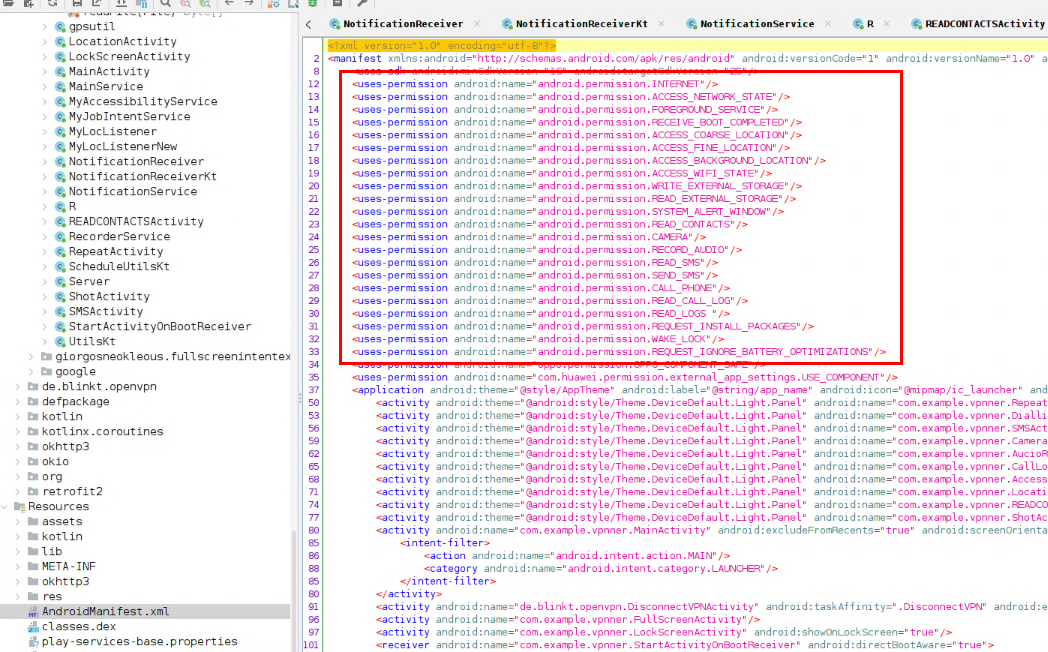Click the text search magnifier icon
1048x652 pixels.
pos(165,4)
